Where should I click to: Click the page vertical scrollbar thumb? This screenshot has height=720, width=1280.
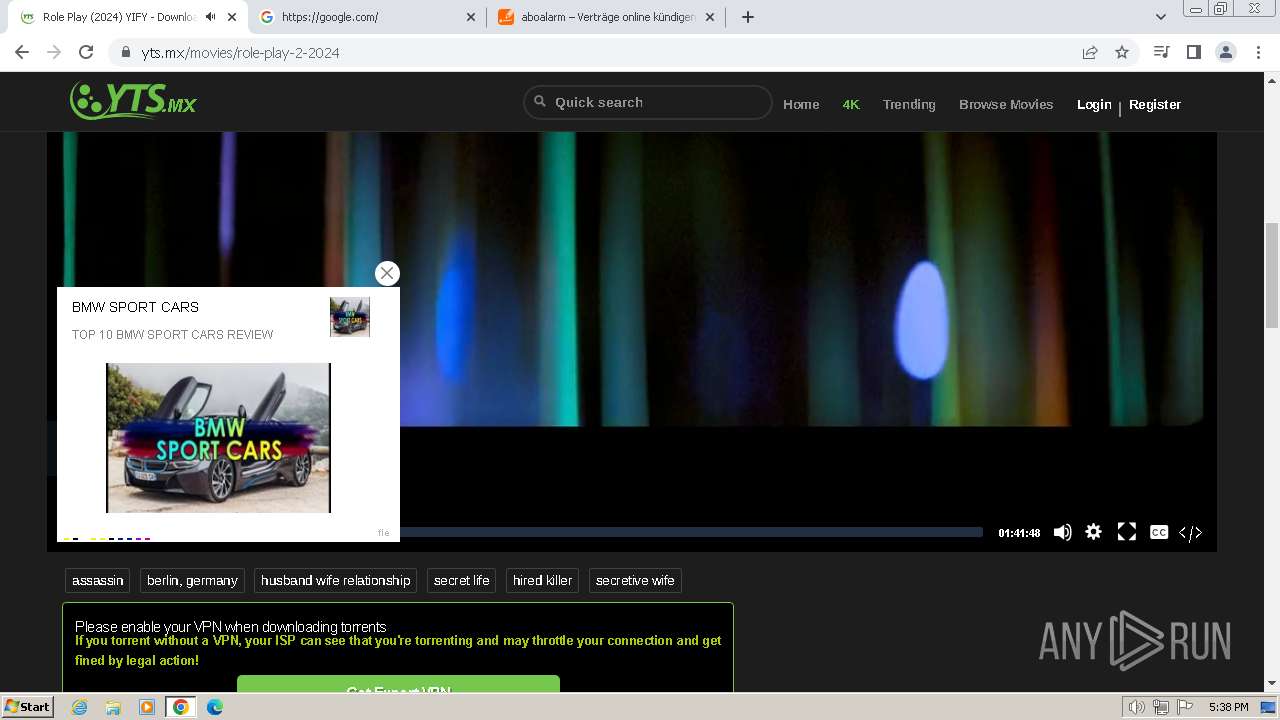pos(1272,275)
